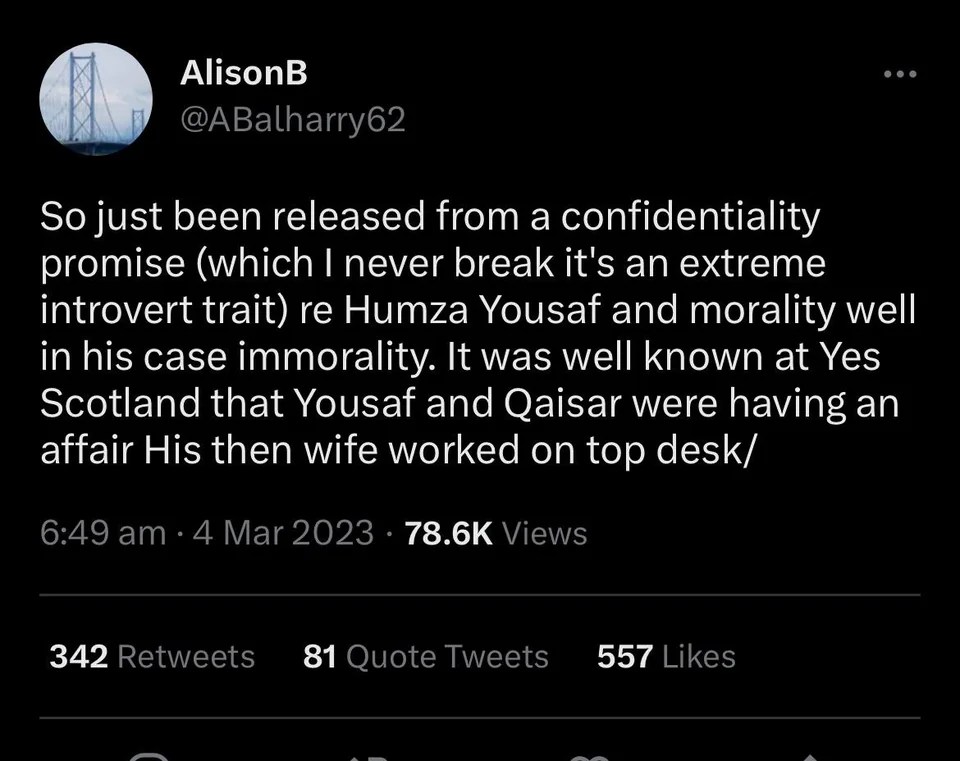The width and height of the screenshot is (960, 761).
Task: Open the three-dot more options menu
Action: pos(899,75)
